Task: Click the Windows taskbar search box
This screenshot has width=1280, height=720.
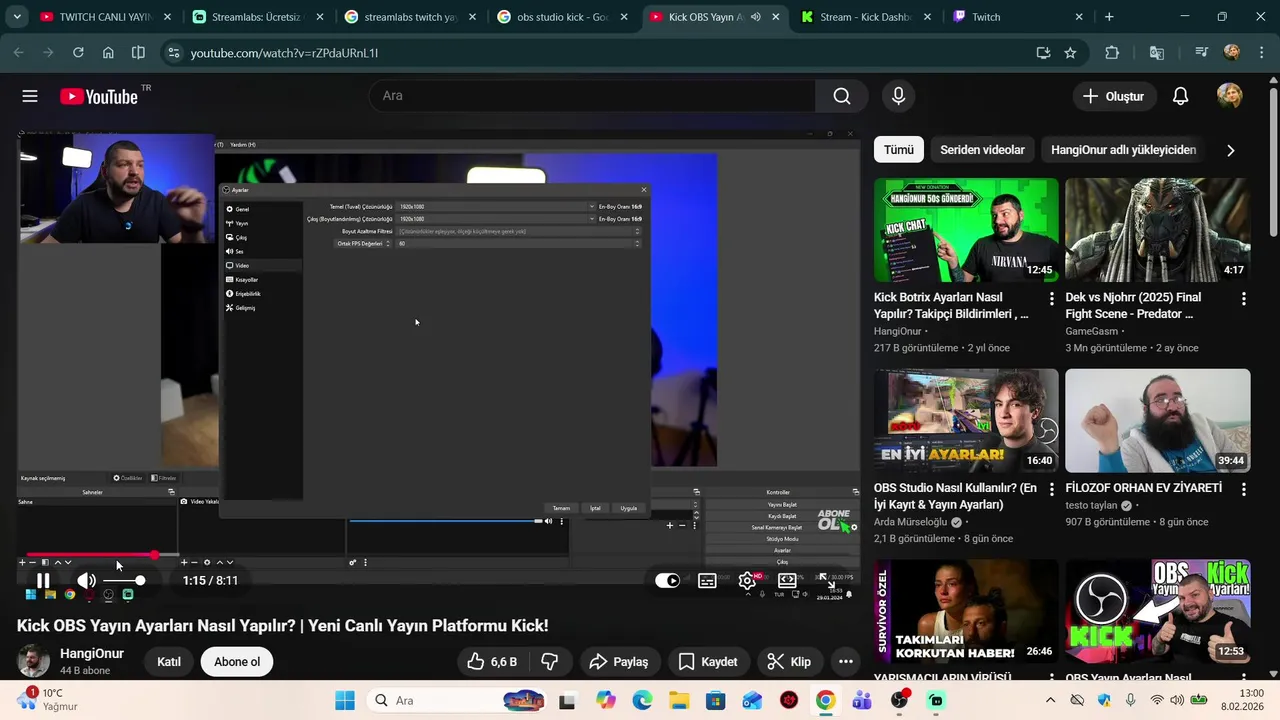Action: point(458,700)
